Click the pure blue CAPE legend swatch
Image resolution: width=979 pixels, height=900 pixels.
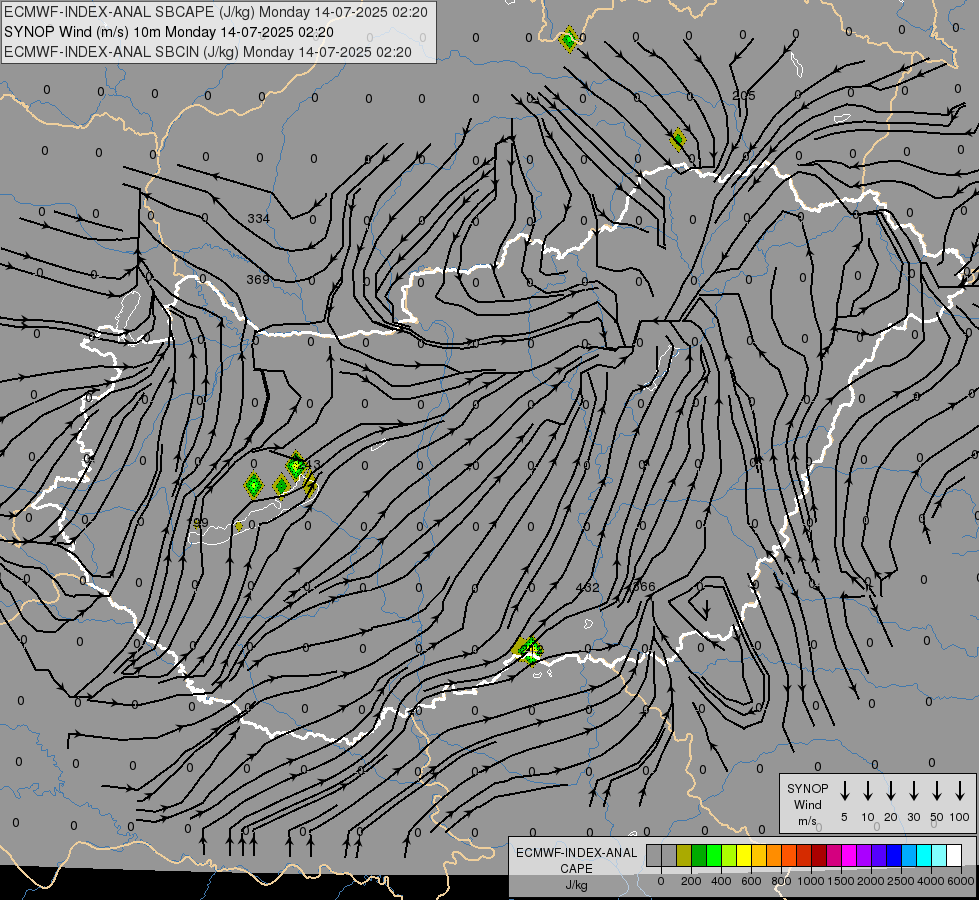coord(894,856)
